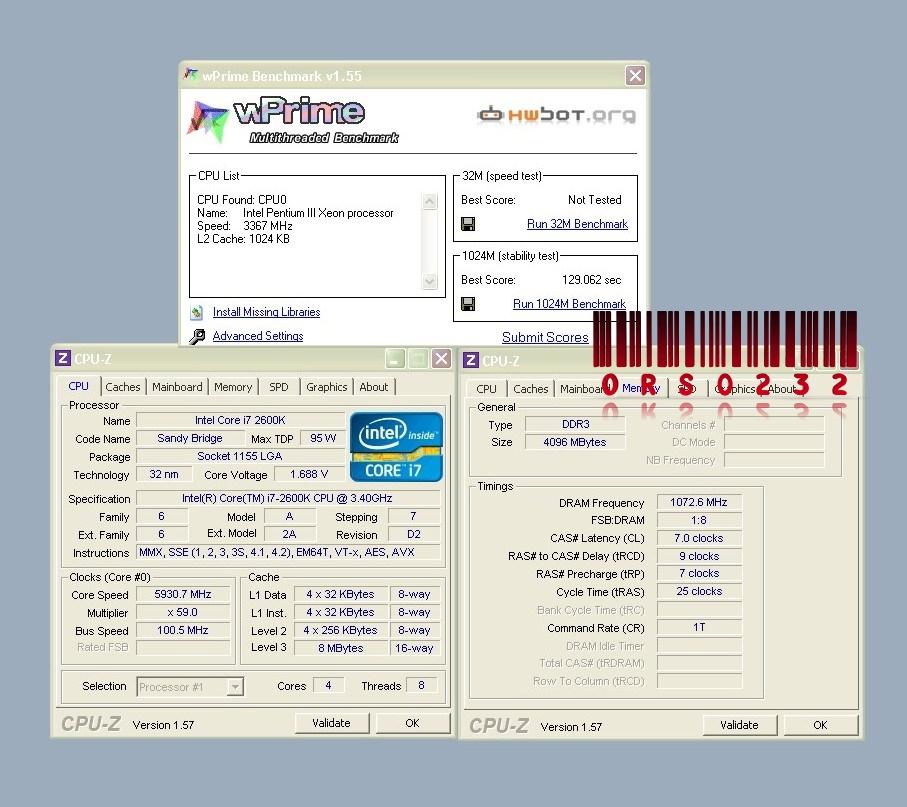
Task: Click the FSB:DRAM value 1:8
Action: [699, 520]
